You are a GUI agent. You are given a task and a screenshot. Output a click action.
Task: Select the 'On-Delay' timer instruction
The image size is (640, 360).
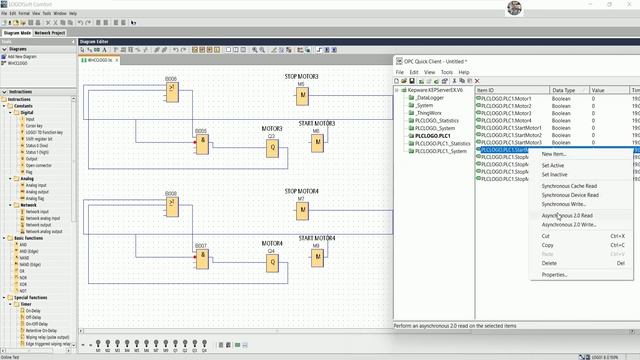click(33, 311)
